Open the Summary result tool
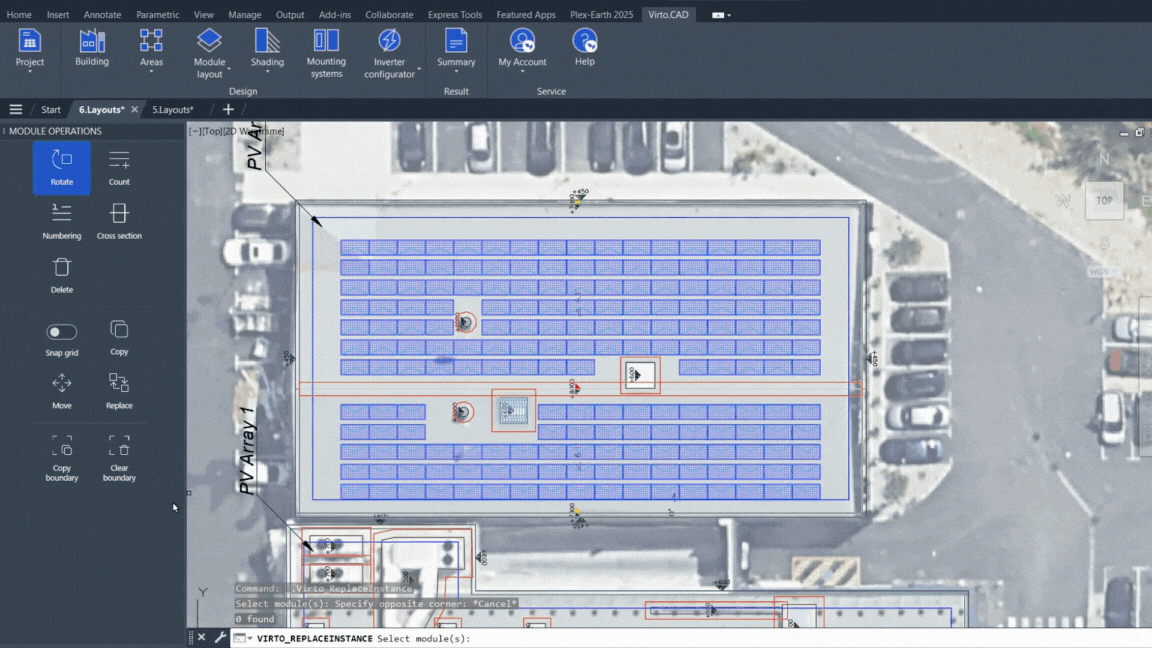The width and height of the screenshot is (1152, 648). coord(456,48)
